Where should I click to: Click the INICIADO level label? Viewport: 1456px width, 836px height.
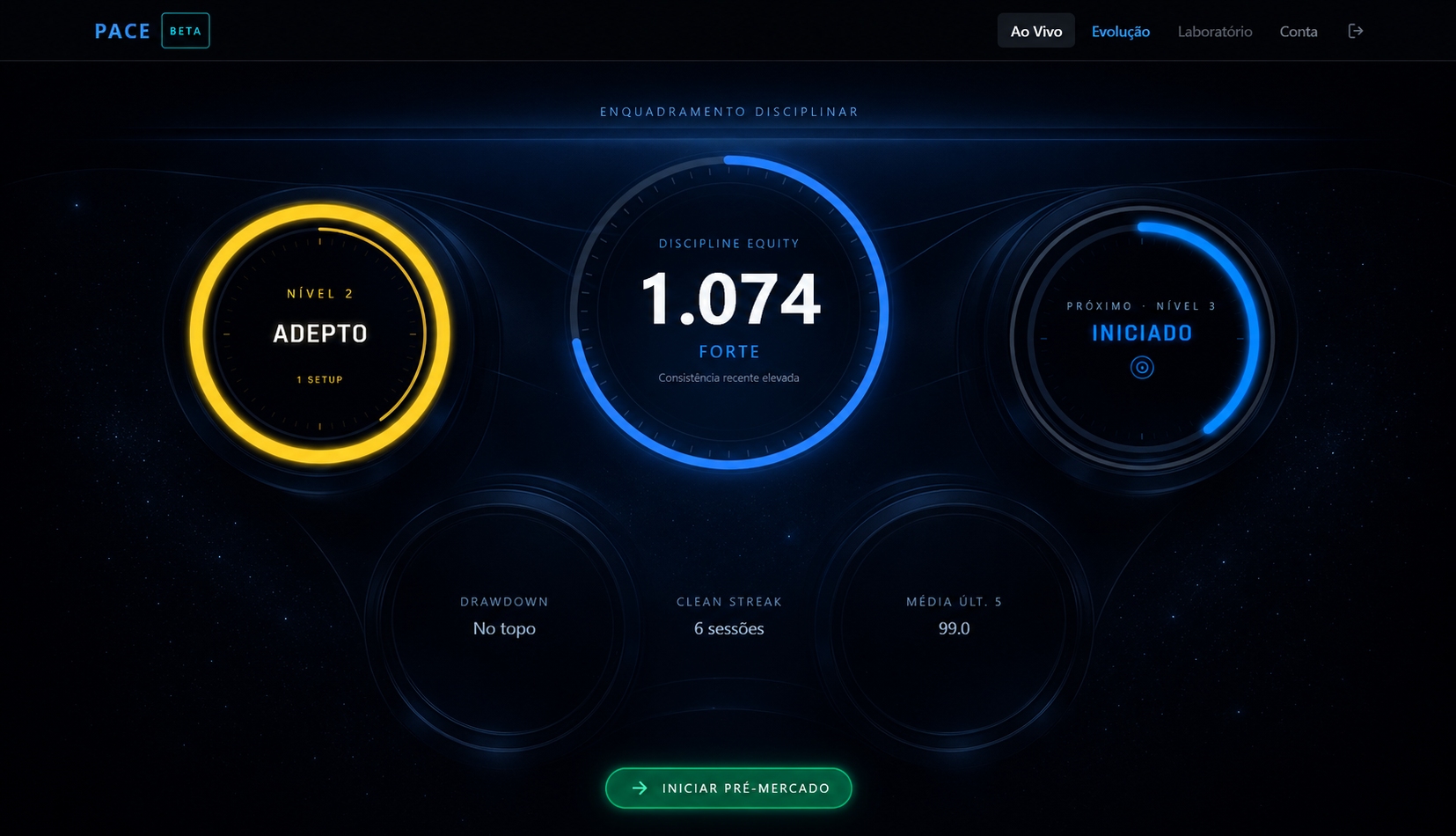[1142, 334]
